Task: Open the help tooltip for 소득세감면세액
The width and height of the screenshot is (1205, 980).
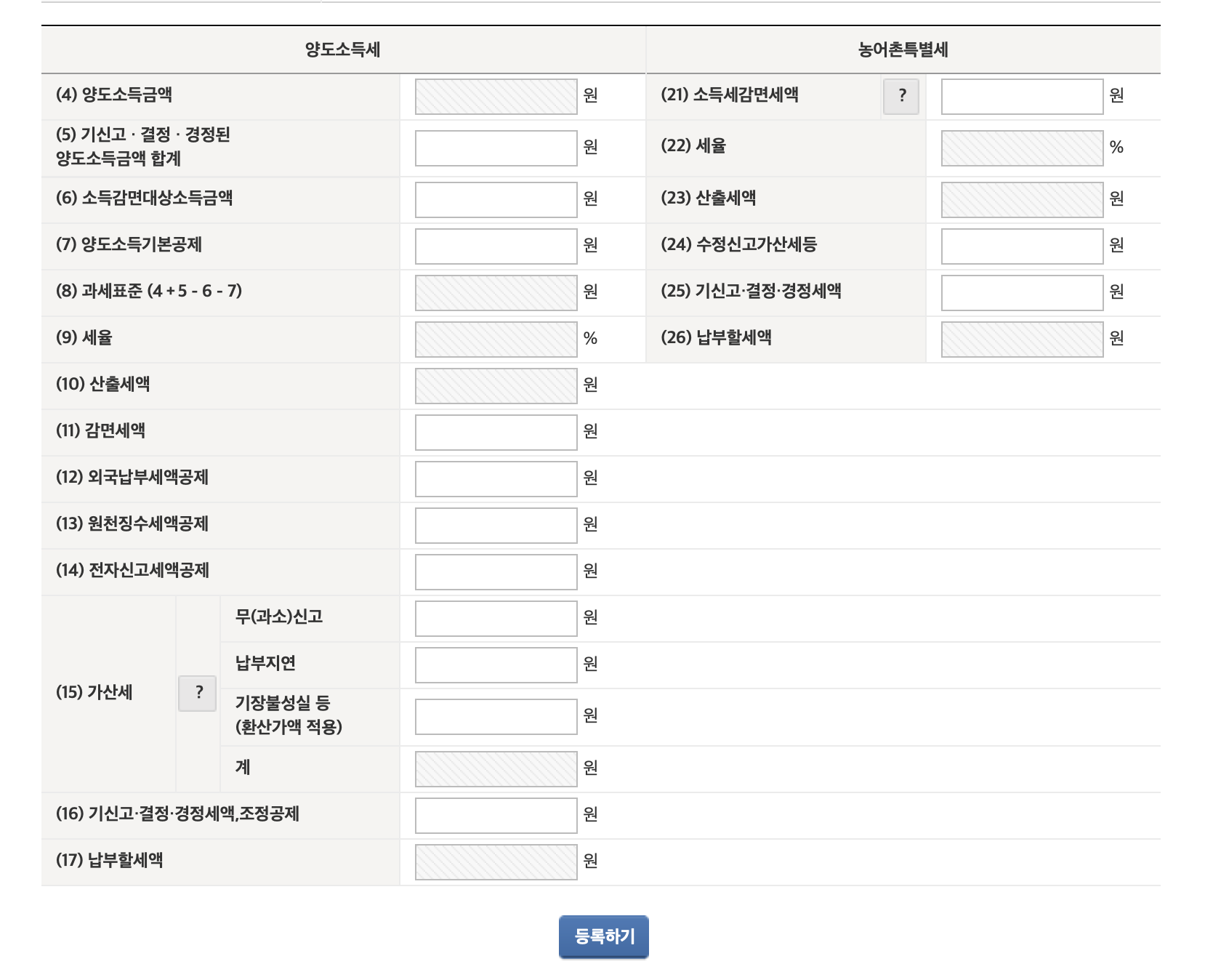Action: click(902, 95)
